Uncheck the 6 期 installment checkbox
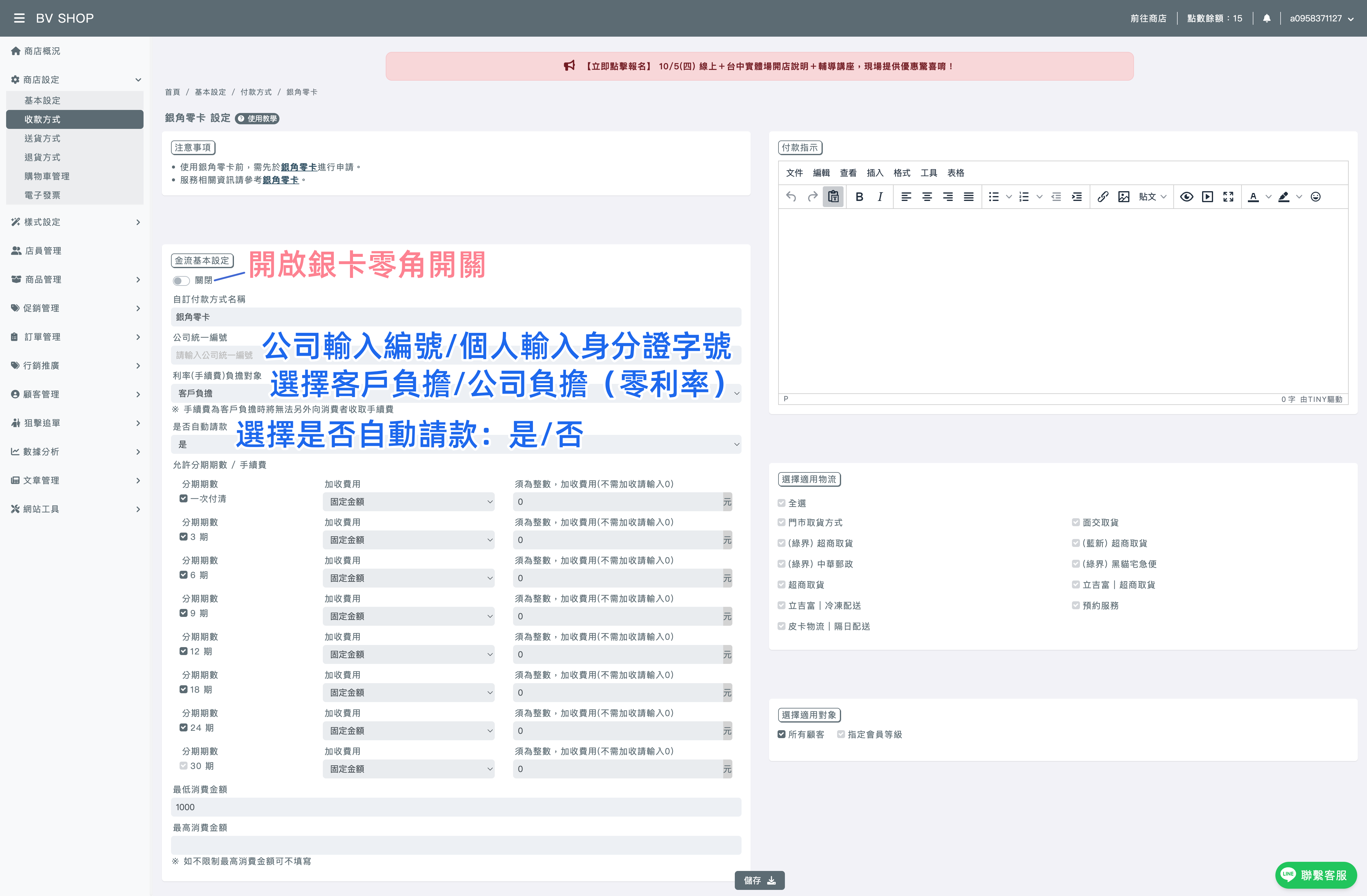The image size is (1367, 896). tap(184, 575)
